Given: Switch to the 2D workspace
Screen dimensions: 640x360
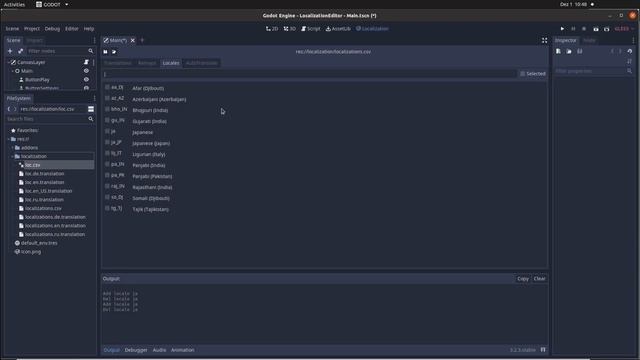Looking at the screenshot, I should pos(272,29).
